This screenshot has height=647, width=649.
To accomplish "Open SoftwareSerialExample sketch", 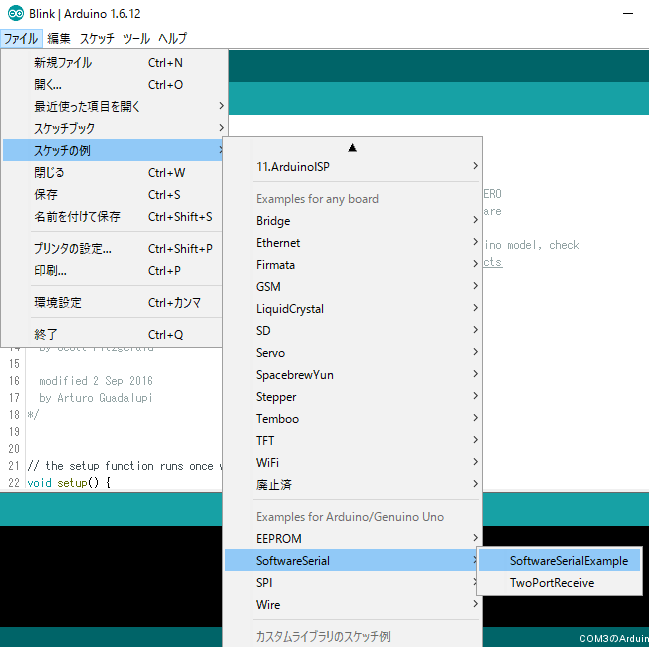I will point(560,560).
